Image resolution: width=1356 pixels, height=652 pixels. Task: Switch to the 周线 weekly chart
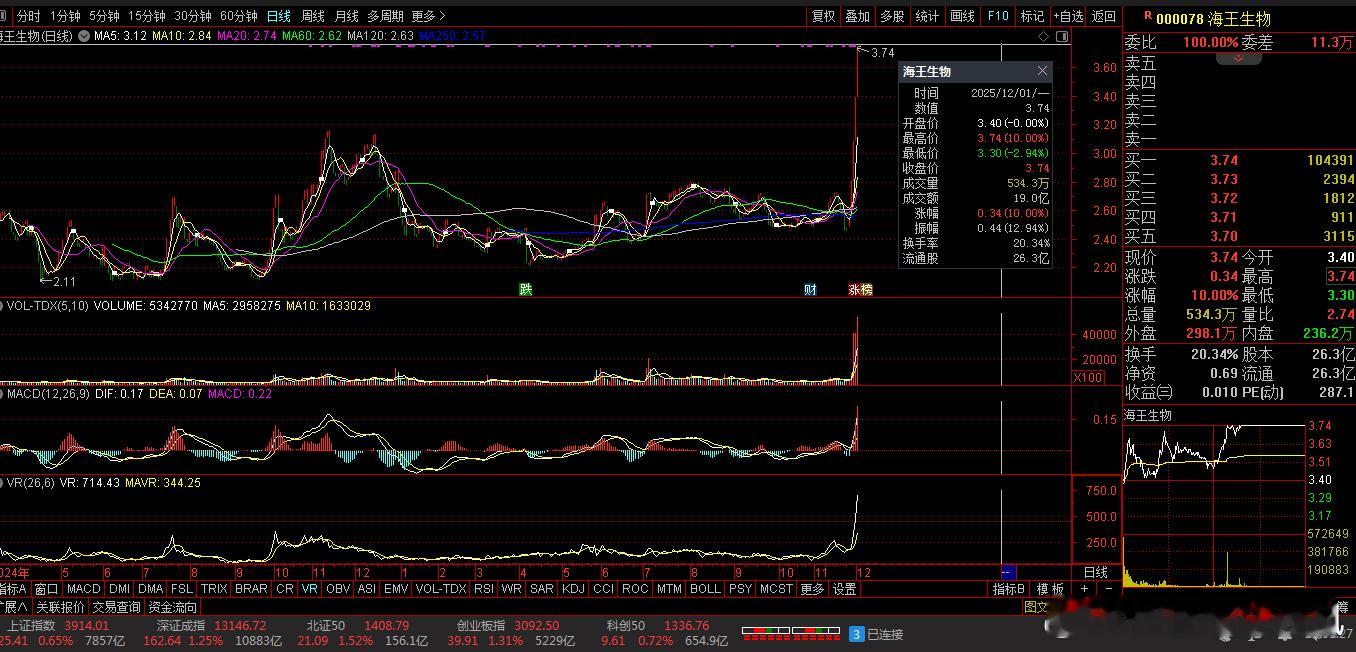(313, 16)
